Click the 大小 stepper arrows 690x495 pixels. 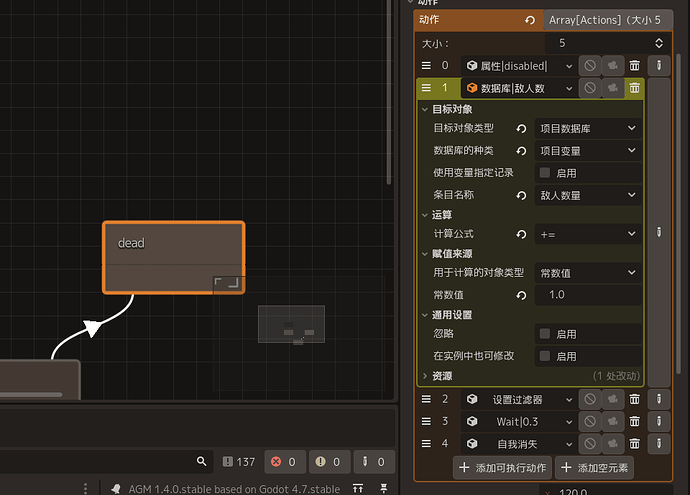(x=659, y=43)
